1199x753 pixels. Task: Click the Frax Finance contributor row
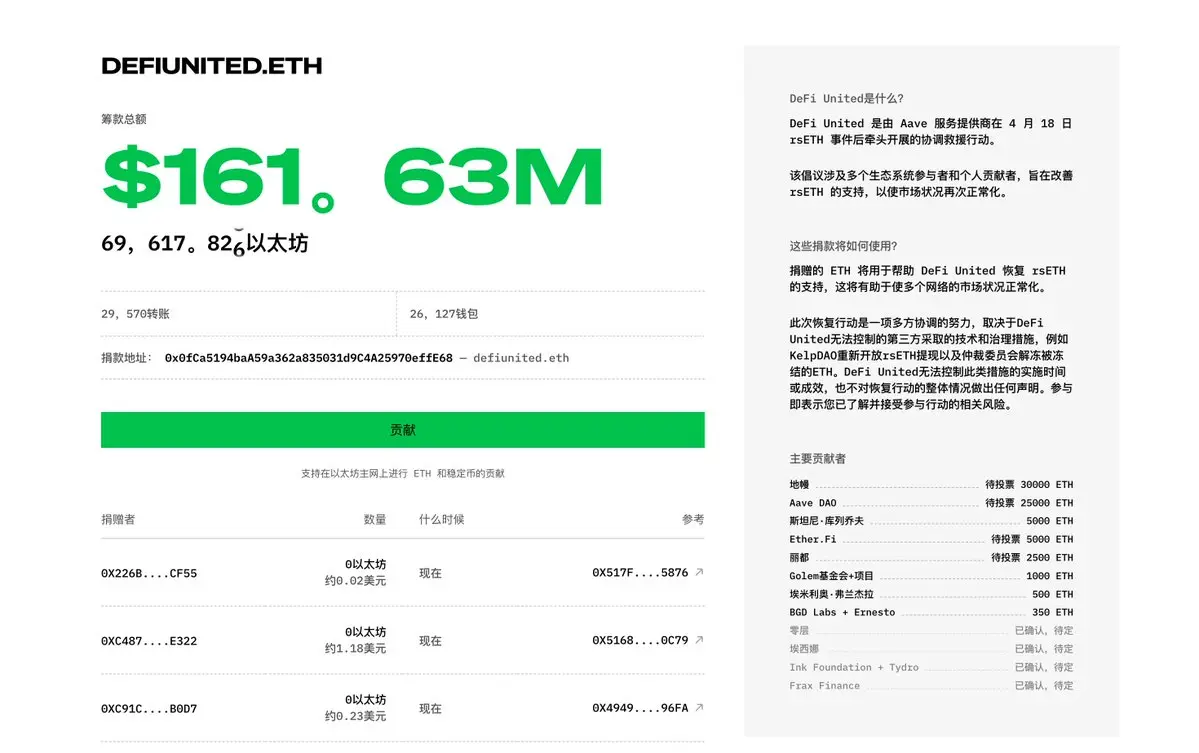click(x=931, y=686)
